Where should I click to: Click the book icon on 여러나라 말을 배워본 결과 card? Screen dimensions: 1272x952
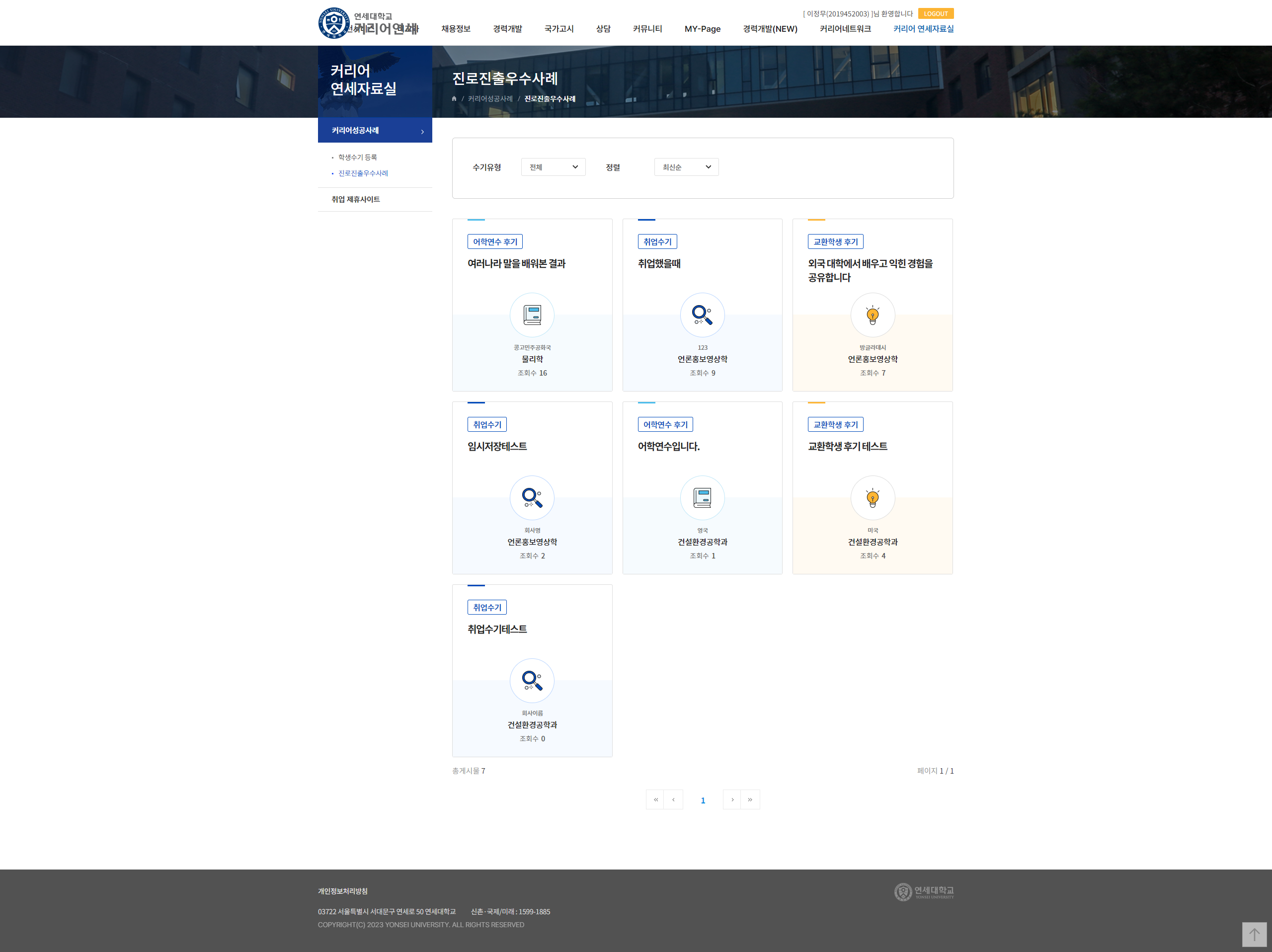point(532,315)
